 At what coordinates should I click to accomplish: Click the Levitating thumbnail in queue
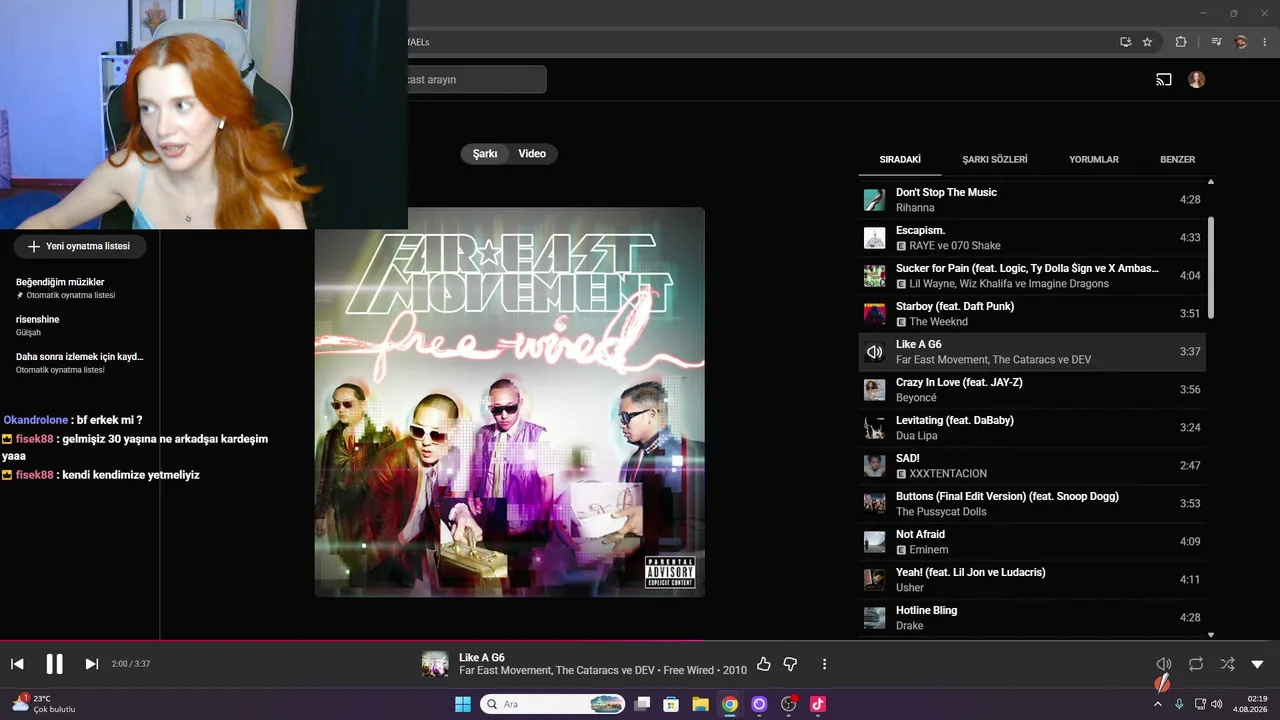click(875, 428)
